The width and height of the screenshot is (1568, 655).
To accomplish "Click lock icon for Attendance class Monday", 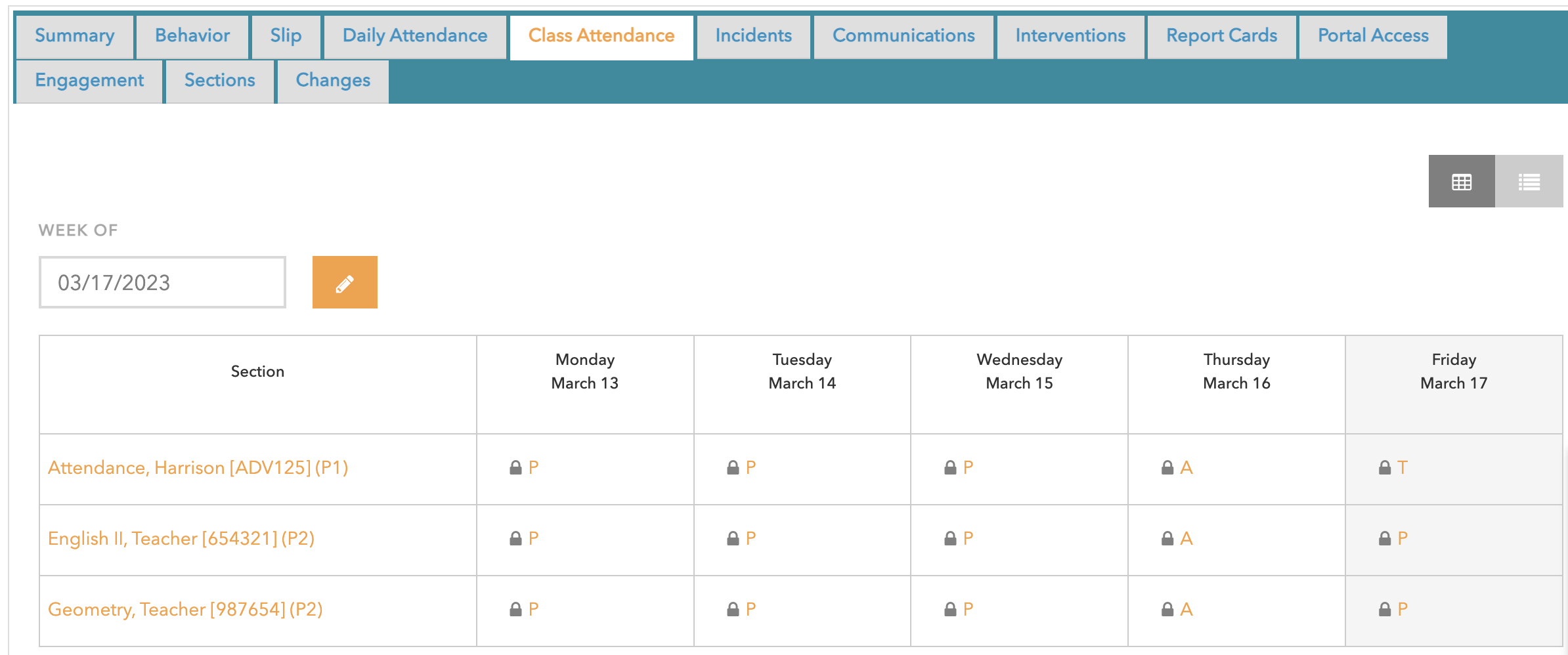I will pyautogui.click(x=515, y=468).
